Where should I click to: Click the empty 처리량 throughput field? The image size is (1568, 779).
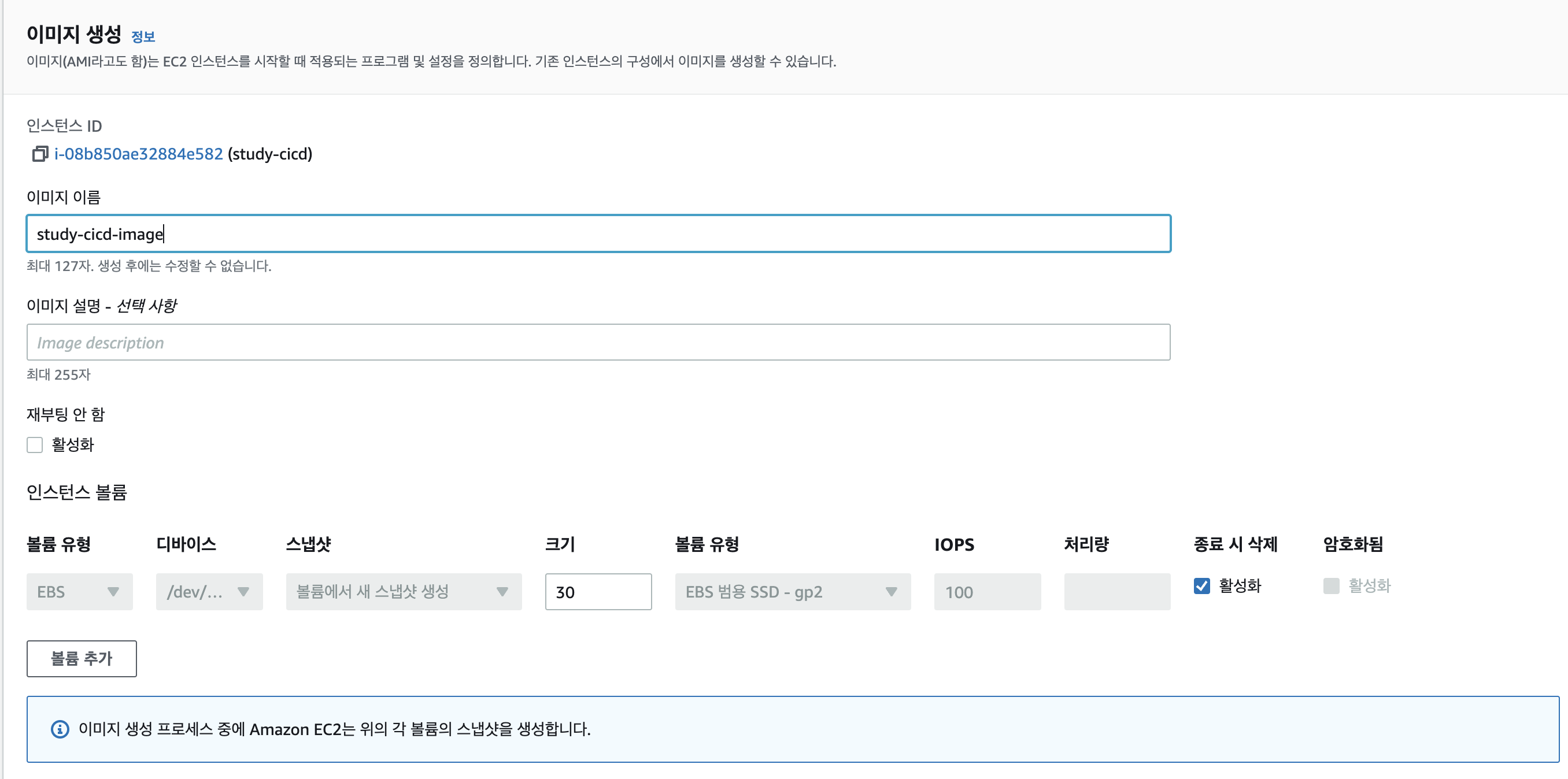pyautogui.click(x=1116, y=592)
